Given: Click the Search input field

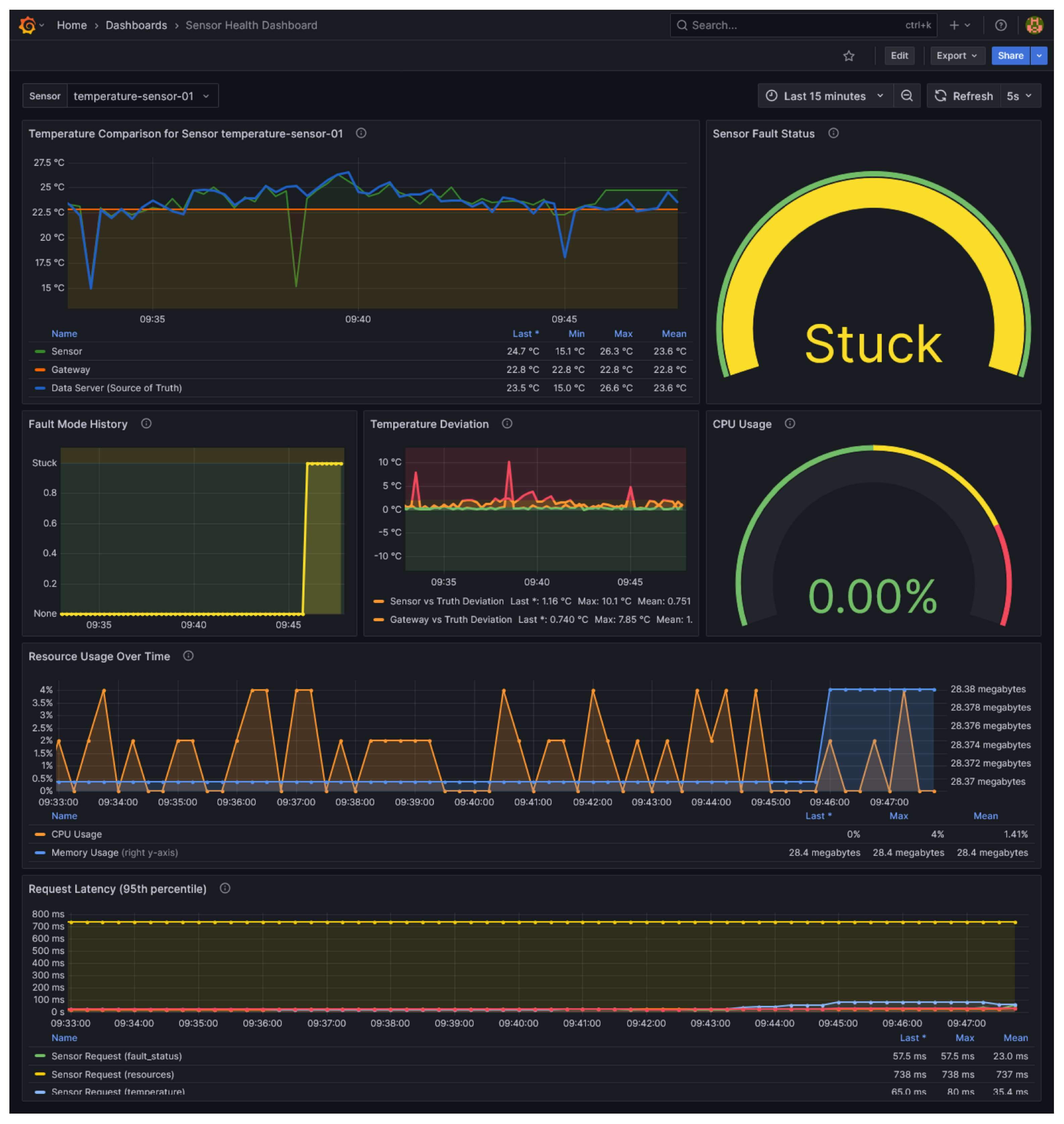Looking at the screenshot, I should (794, 25).
